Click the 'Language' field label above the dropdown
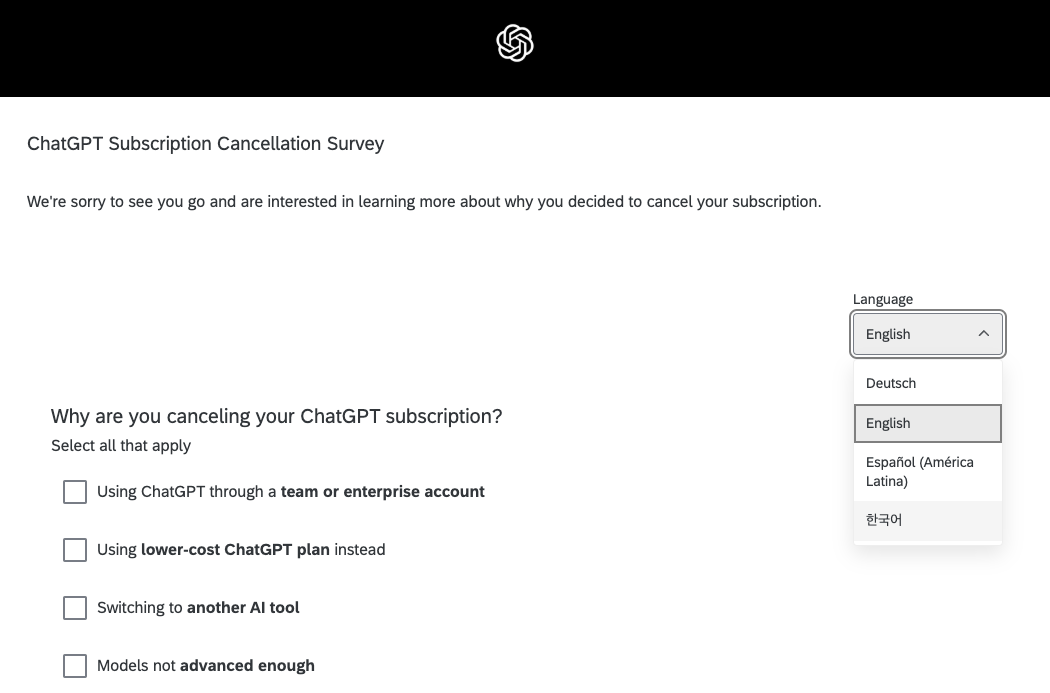1050x693 pixels. pos(882,299)
